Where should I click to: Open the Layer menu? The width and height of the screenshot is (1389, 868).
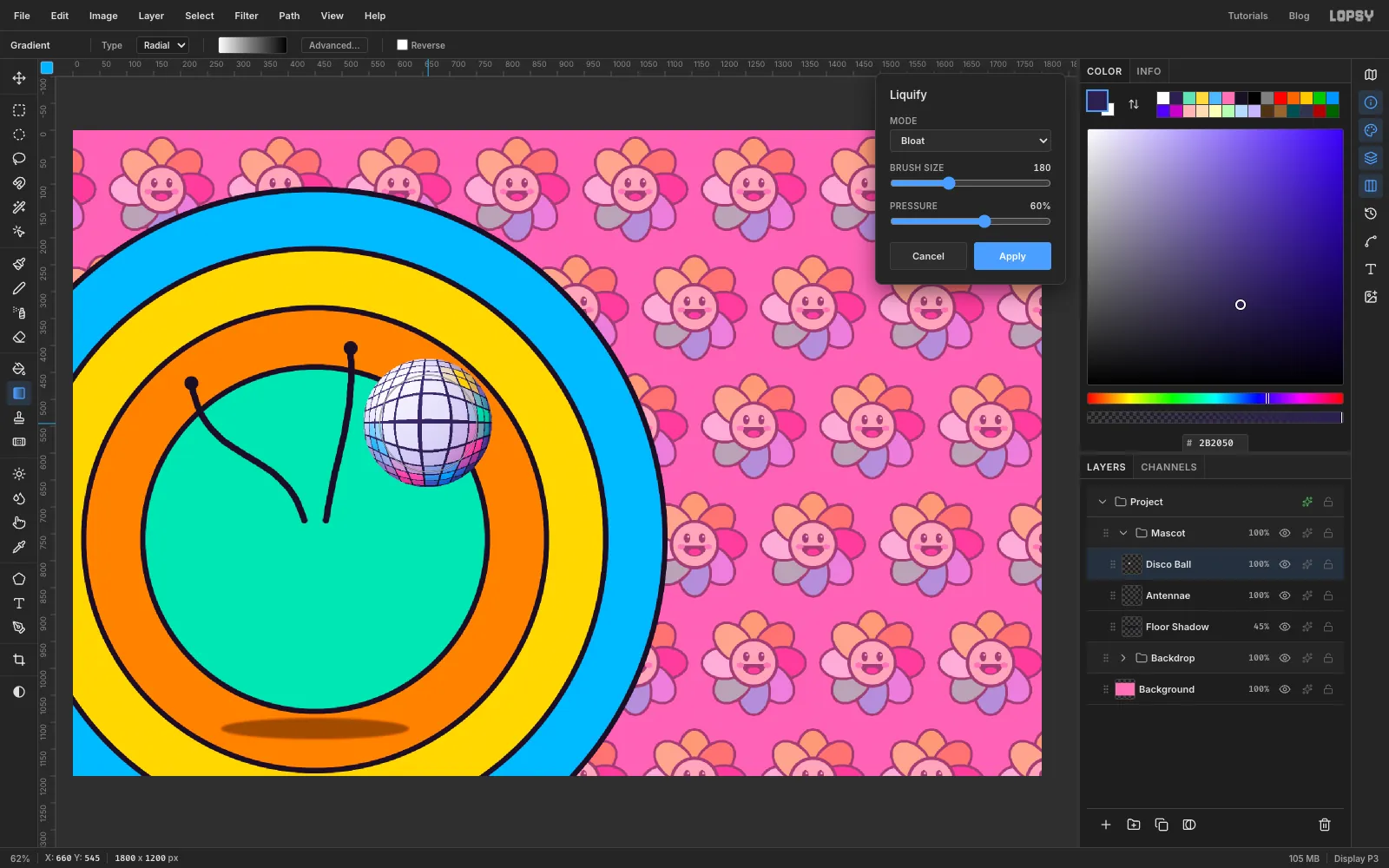click(151, 16)
